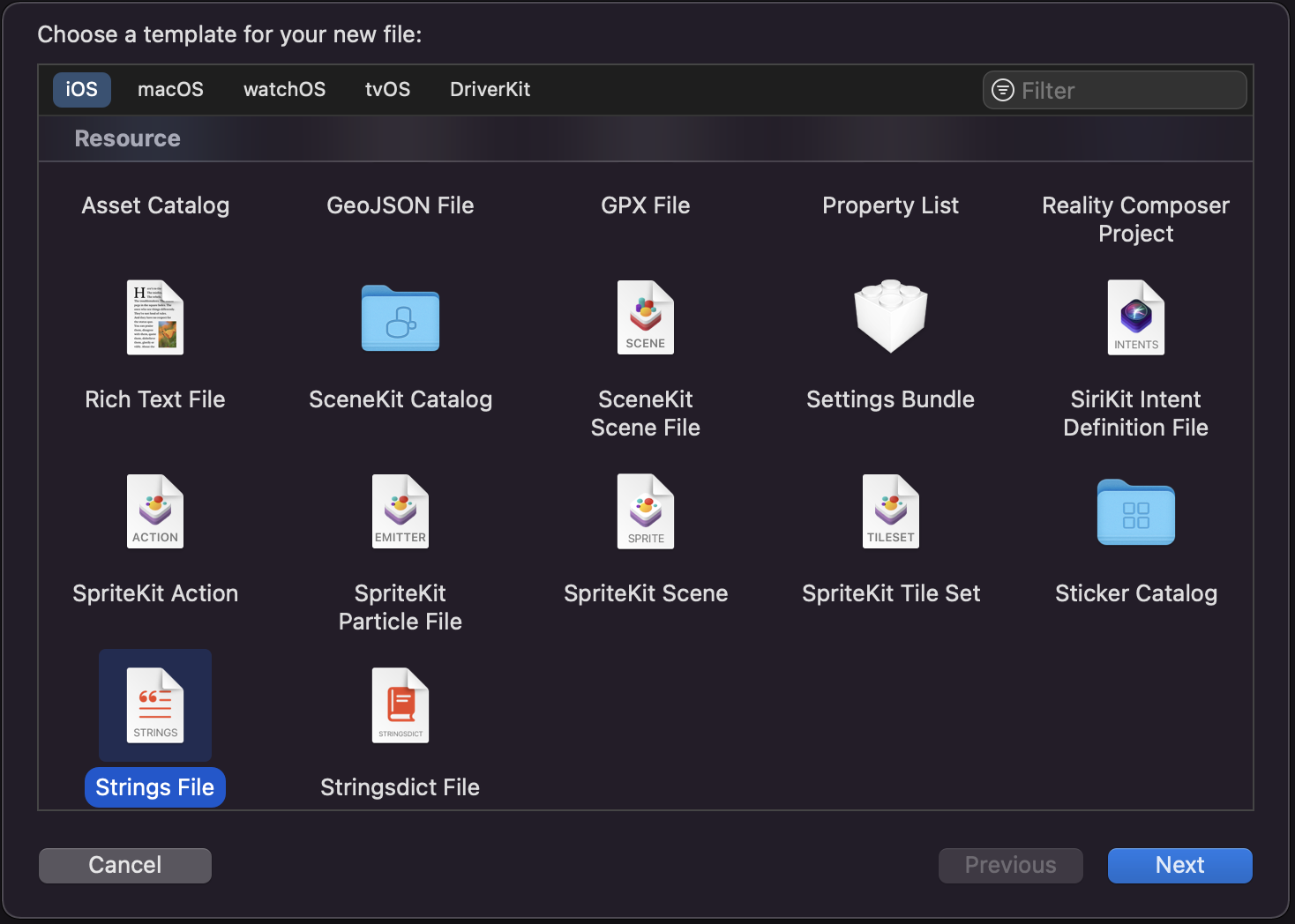Click the Strings file icon

[x=155, y=705]
